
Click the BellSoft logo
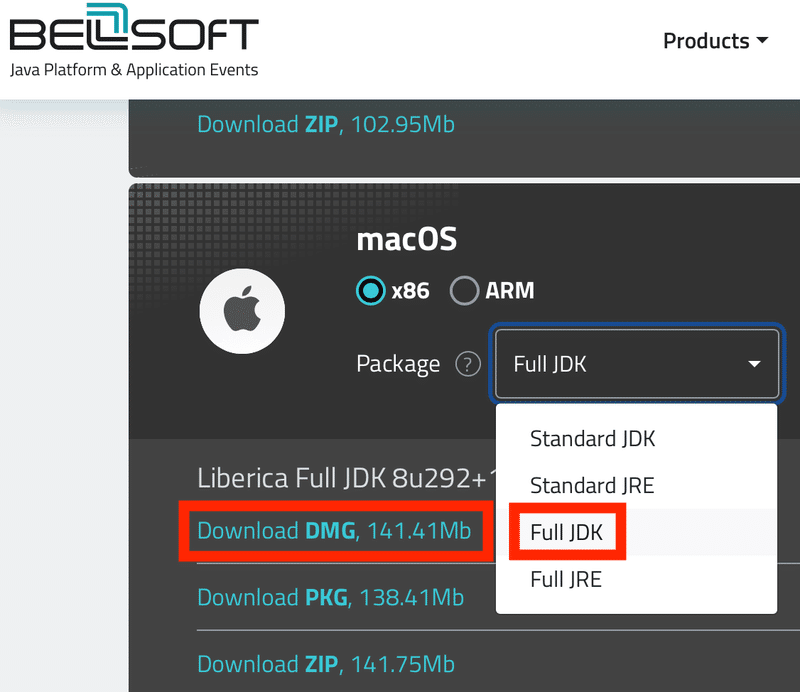(133, 33)
